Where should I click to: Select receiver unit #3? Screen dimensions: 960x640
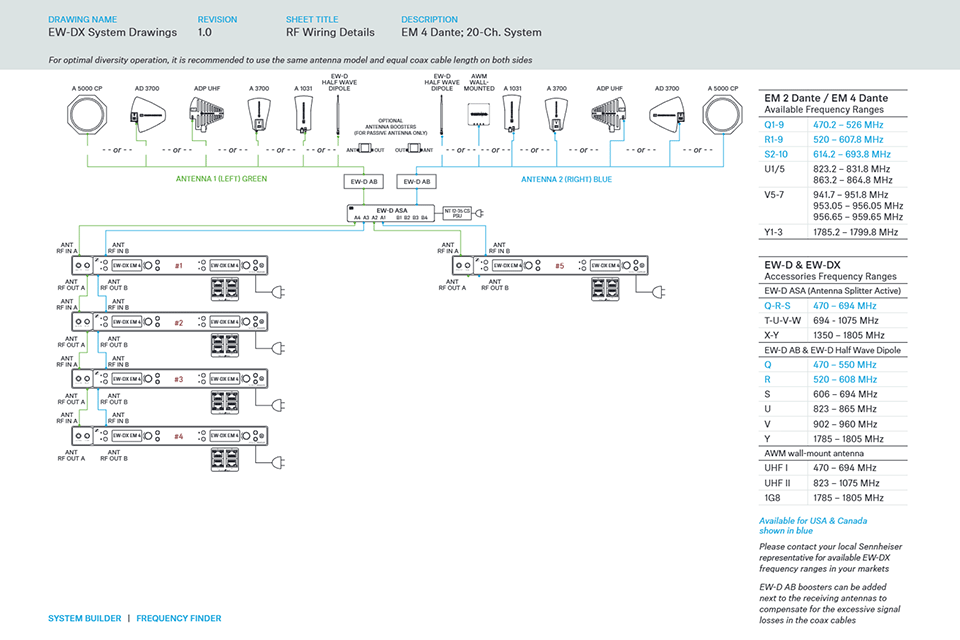pos(170,378)
